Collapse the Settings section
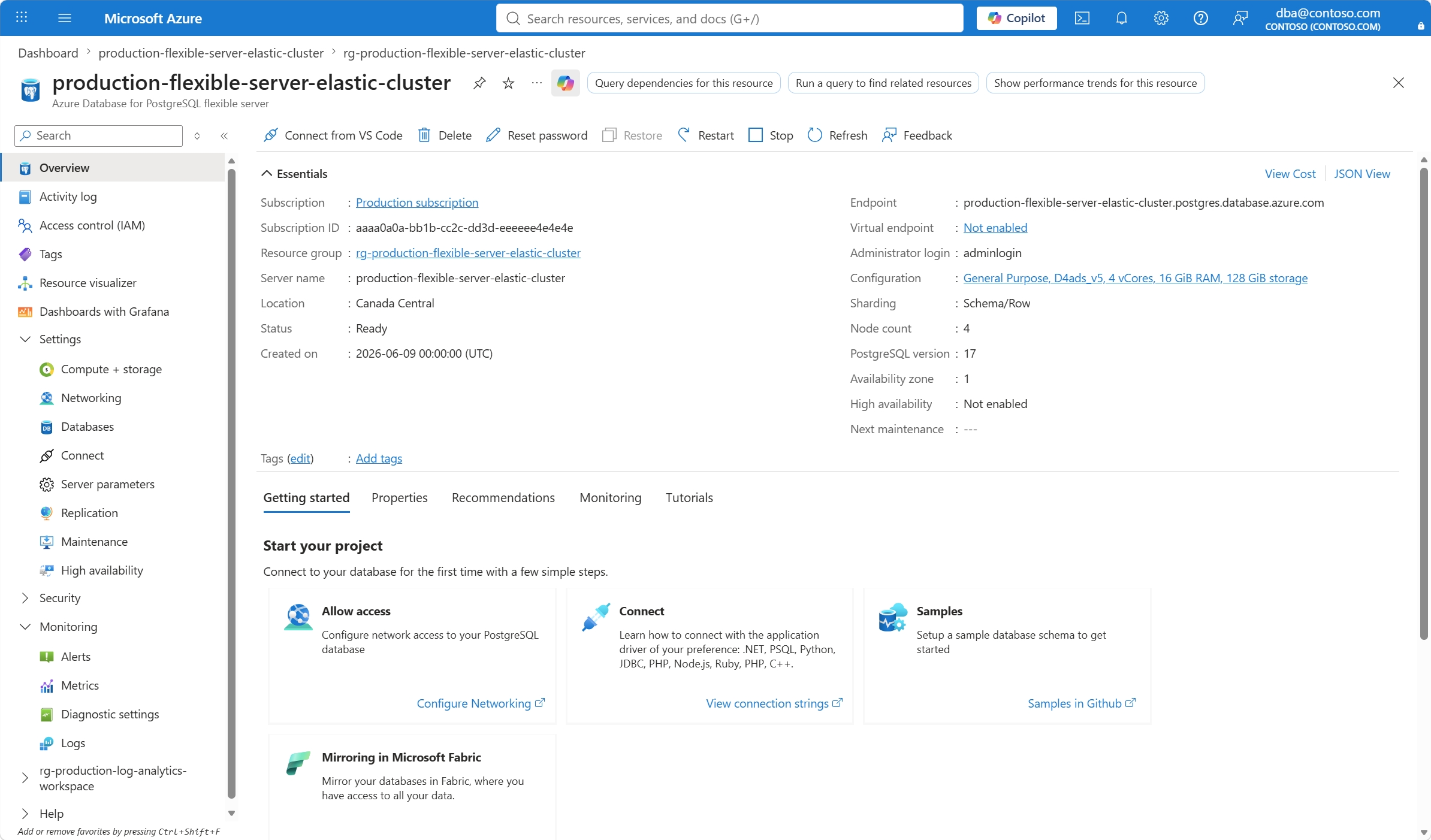 [25, 339]
